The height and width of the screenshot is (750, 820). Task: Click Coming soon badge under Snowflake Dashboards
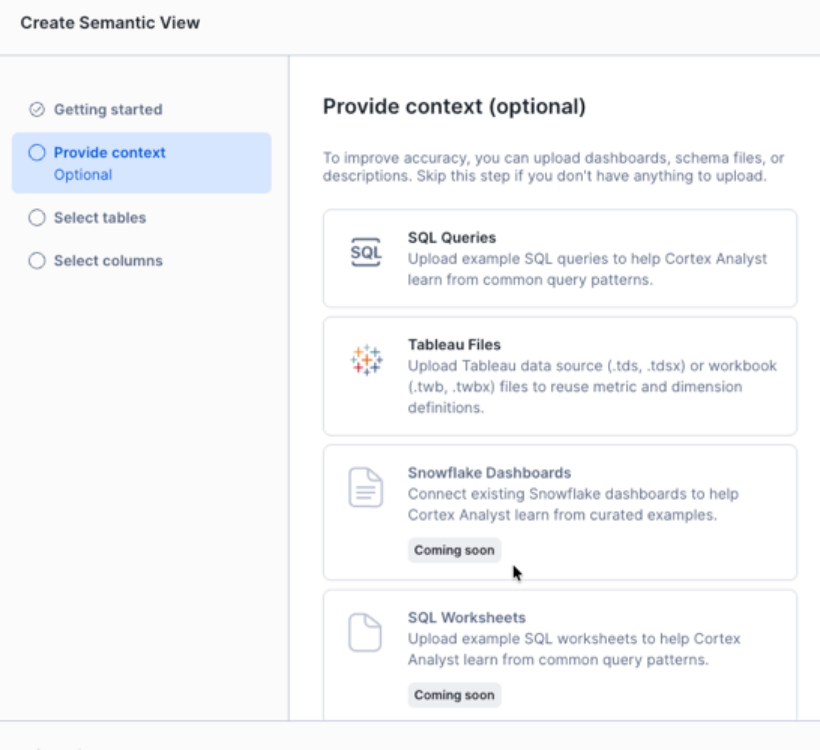[454, 550]
